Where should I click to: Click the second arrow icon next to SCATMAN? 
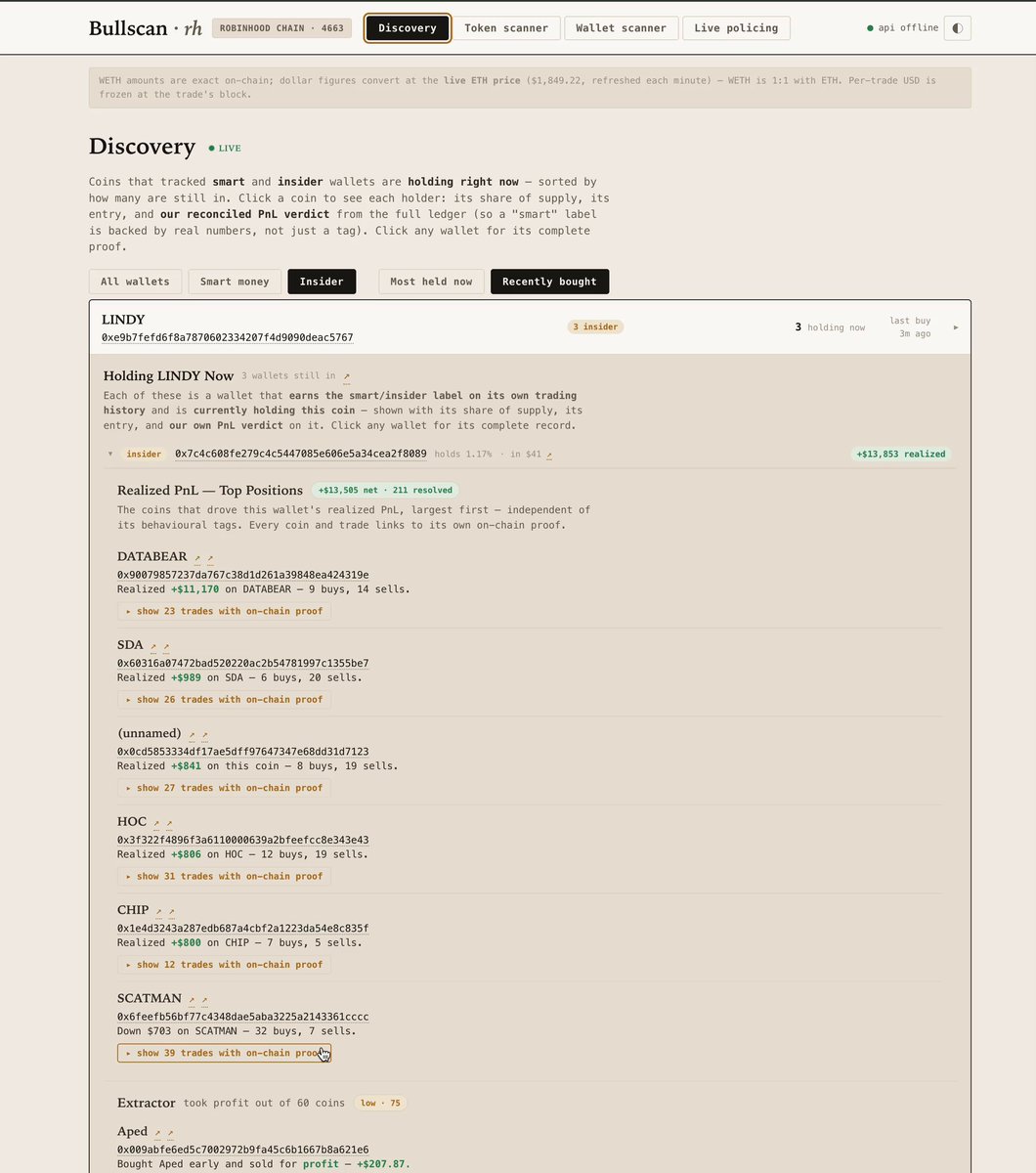204,1000
